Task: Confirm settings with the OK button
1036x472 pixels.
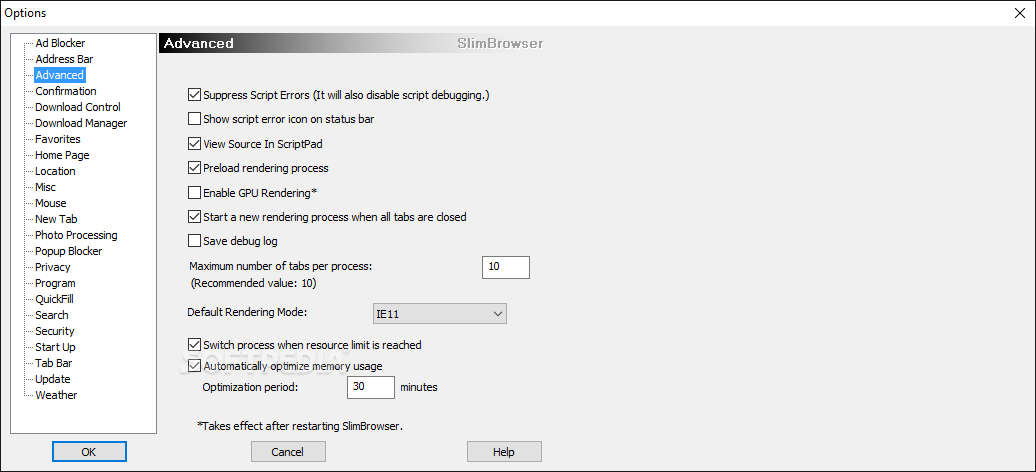Action: [89, 452]
